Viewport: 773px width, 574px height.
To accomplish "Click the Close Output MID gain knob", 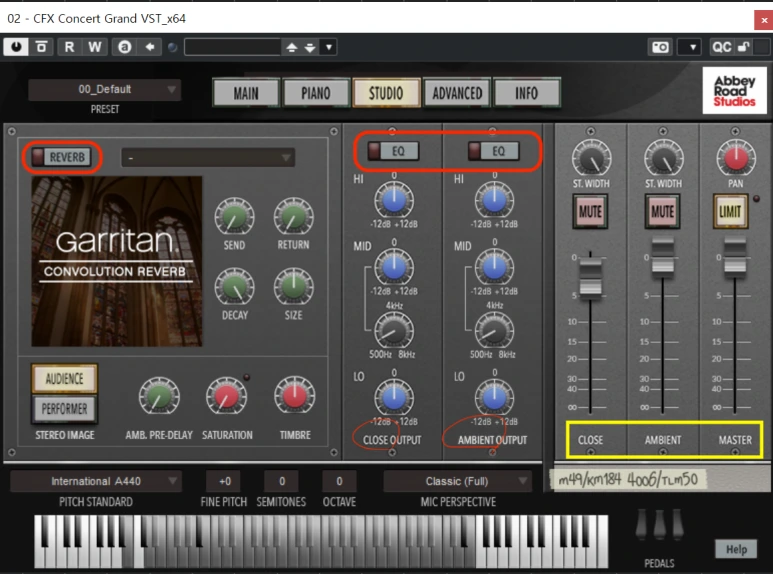I will (x=394, y=267).
